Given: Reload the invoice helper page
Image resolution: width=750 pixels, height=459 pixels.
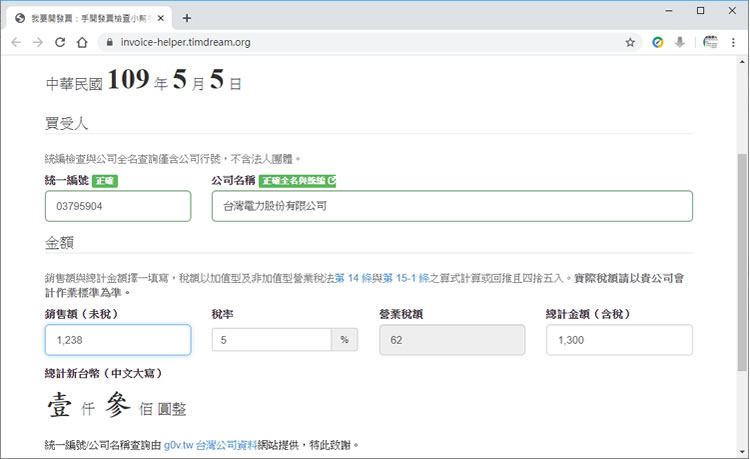Looking at the screenshot, I should click(x=60, y=42).
